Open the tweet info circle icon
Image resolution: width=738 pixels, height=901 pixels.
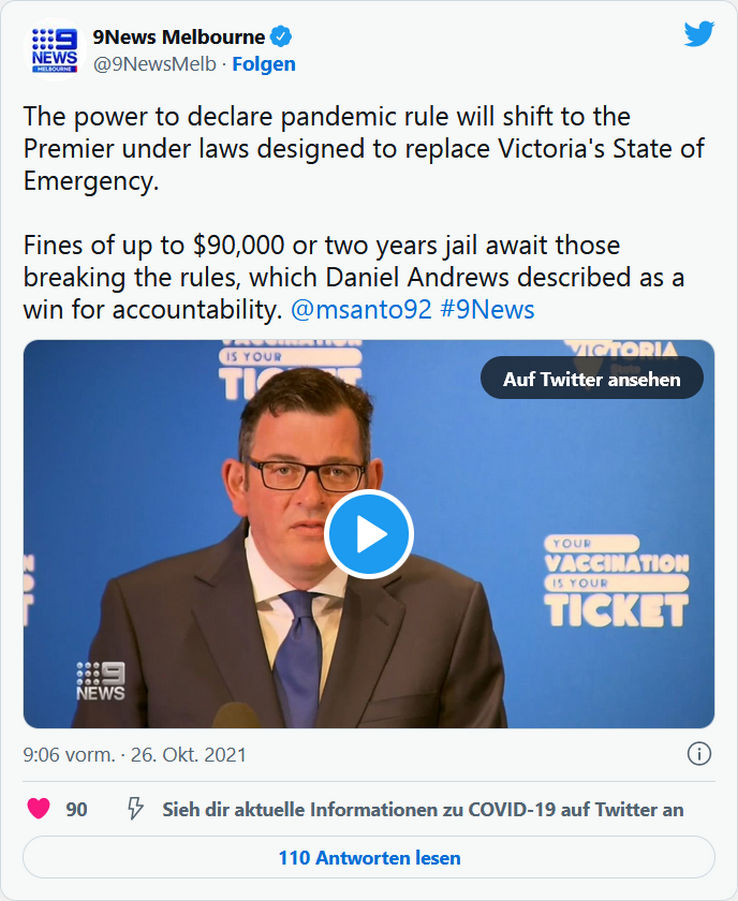coord(699,754)
